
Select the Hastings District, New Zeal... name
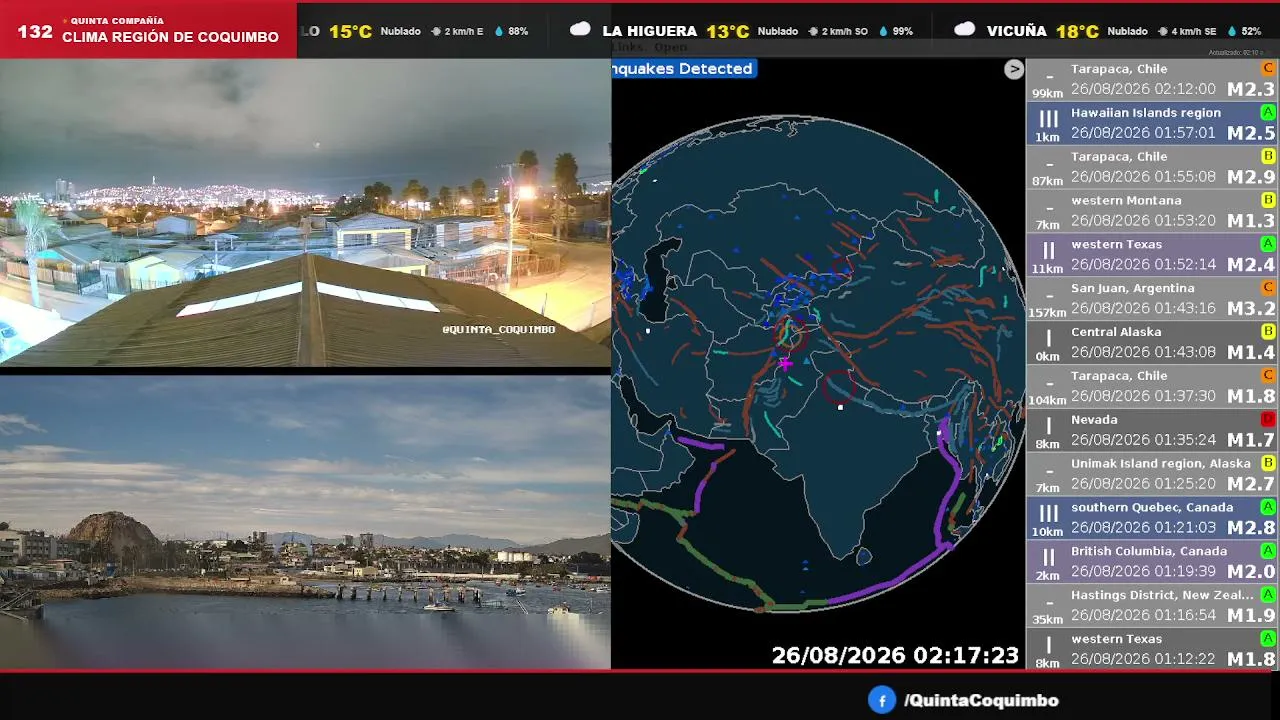(x=1162, y=595)
